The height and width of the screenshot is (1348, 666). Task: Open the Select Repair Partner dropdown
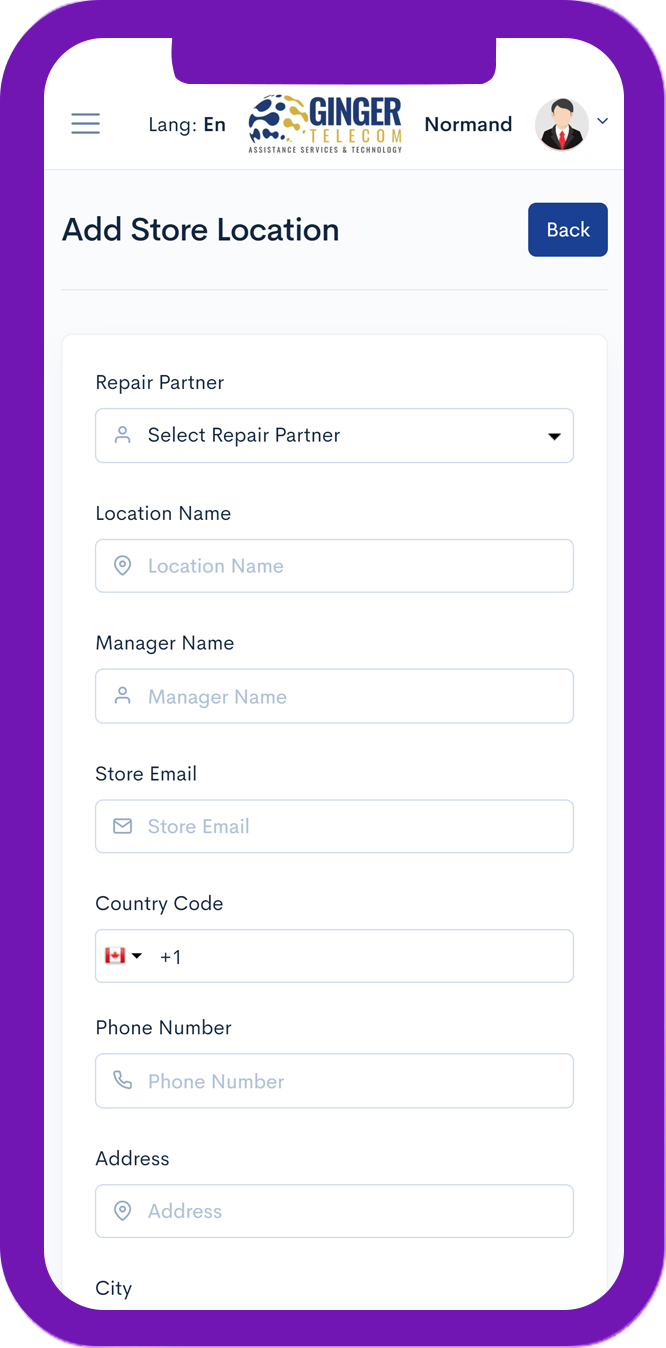click(x=334, y=435)
